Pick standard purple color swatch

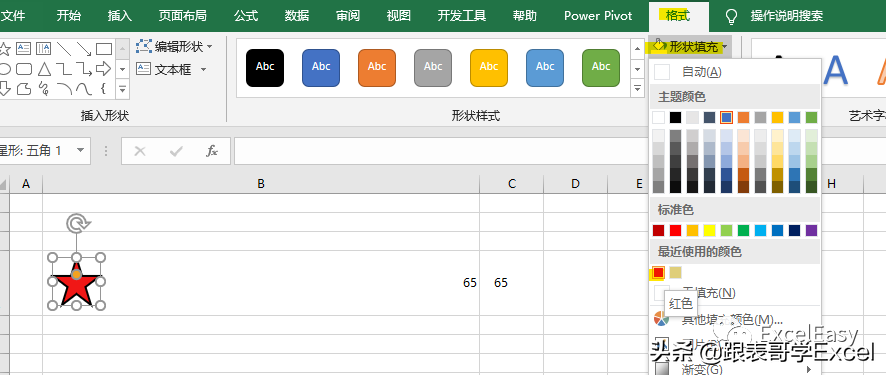[x=811, y=230]
